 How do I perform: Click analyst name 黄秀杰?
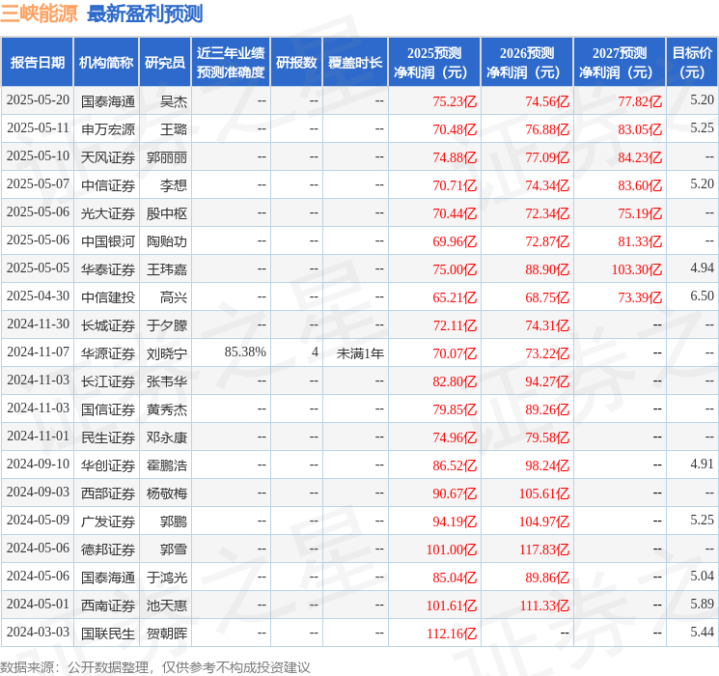click(166, 409)
